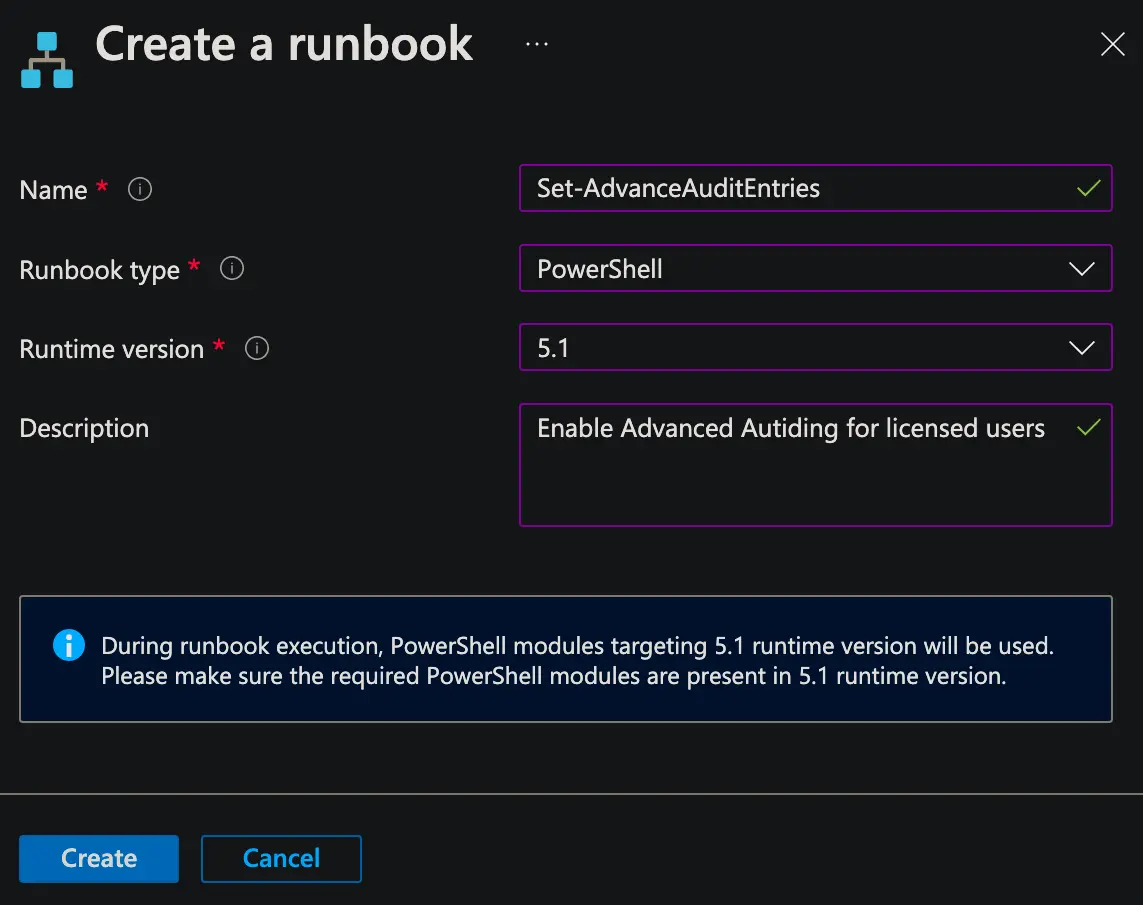Image resolution: width=1143 pixels, height=905 pixels.
Task: Open the ellipsis more options menu
Action: point(537,45)
